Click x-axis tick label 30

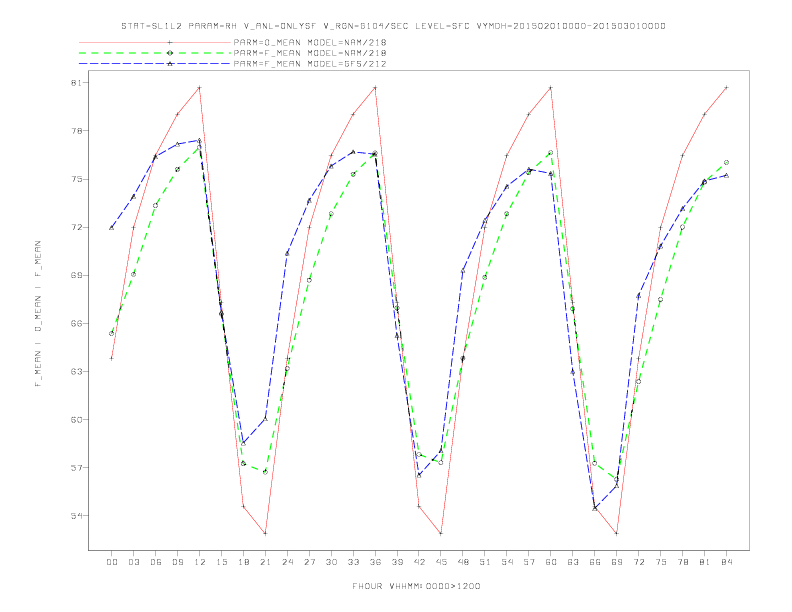331,562
